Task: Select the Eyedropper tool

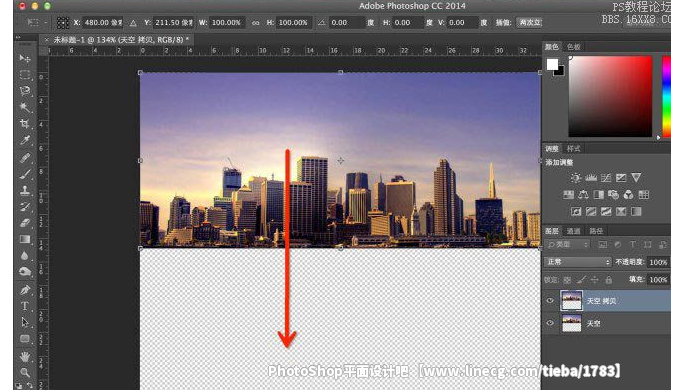Action: (25, 140)
